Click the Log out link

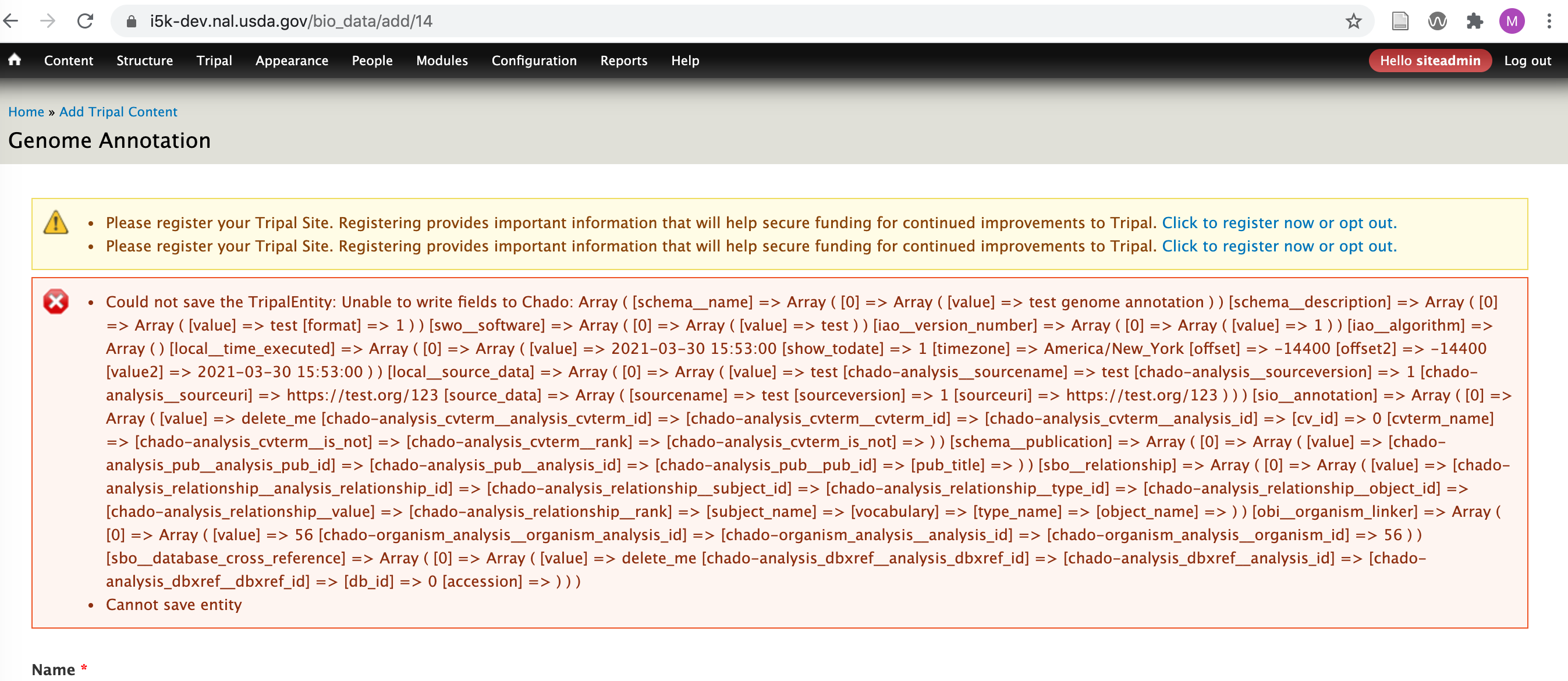pyautogui.click(x=1527, y=61)
